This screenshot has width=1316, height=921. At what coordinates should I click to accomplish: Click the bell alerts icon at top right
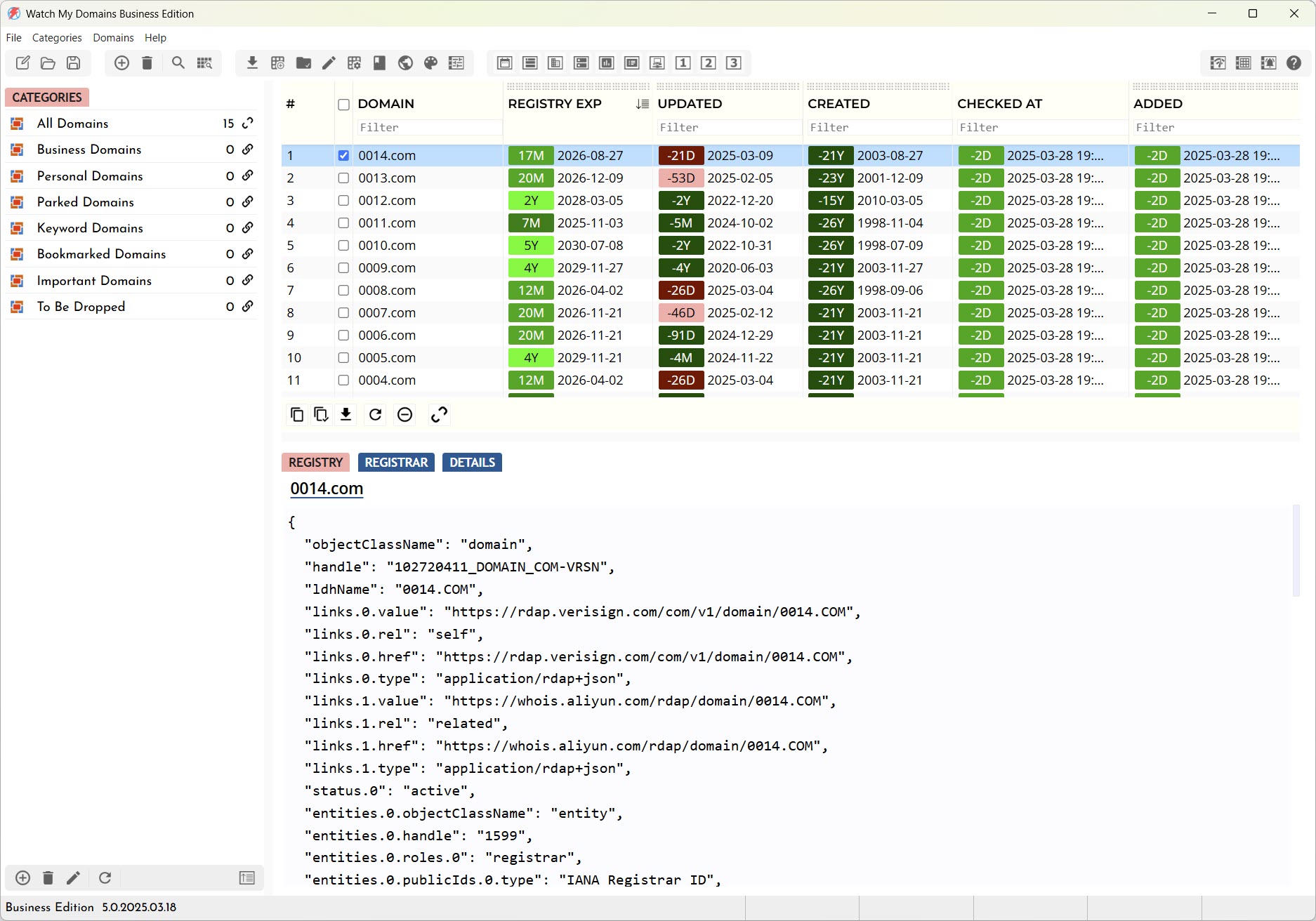pyautogui.click(x=1268, y=63)
